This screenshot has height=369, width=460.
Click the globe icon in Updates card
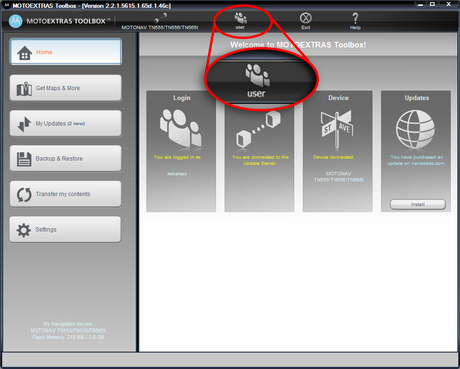pyautogui.click(x=415, y=129)
